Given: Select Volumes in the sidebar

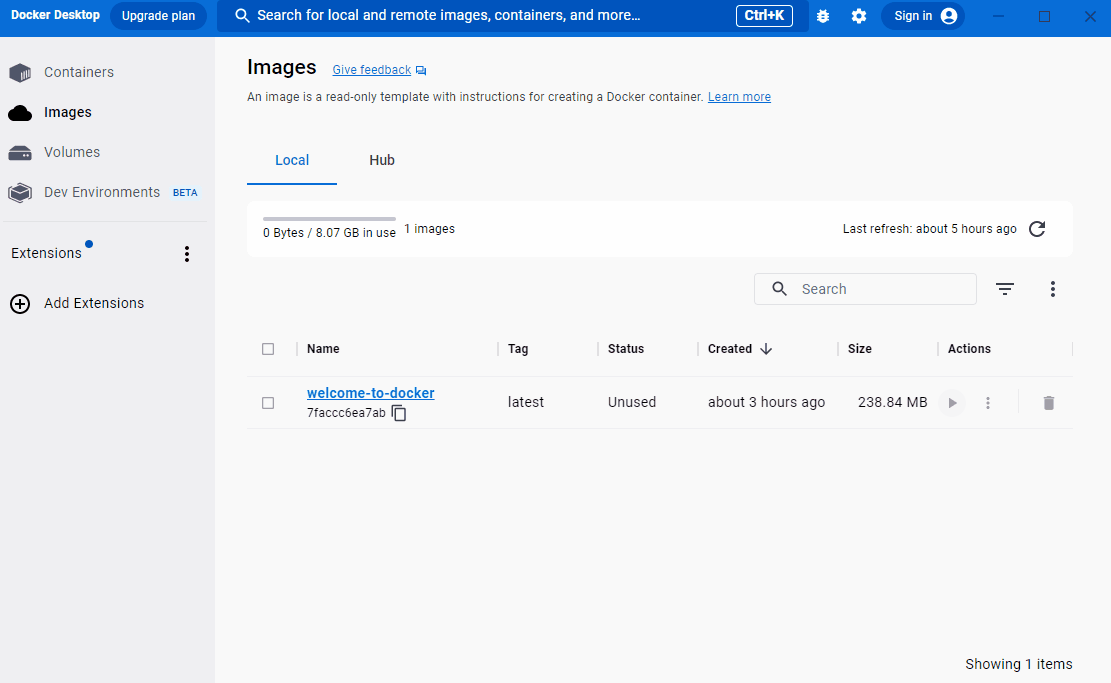Looking at the screenshot, I should pyautogui.click(x=70, y=152).
